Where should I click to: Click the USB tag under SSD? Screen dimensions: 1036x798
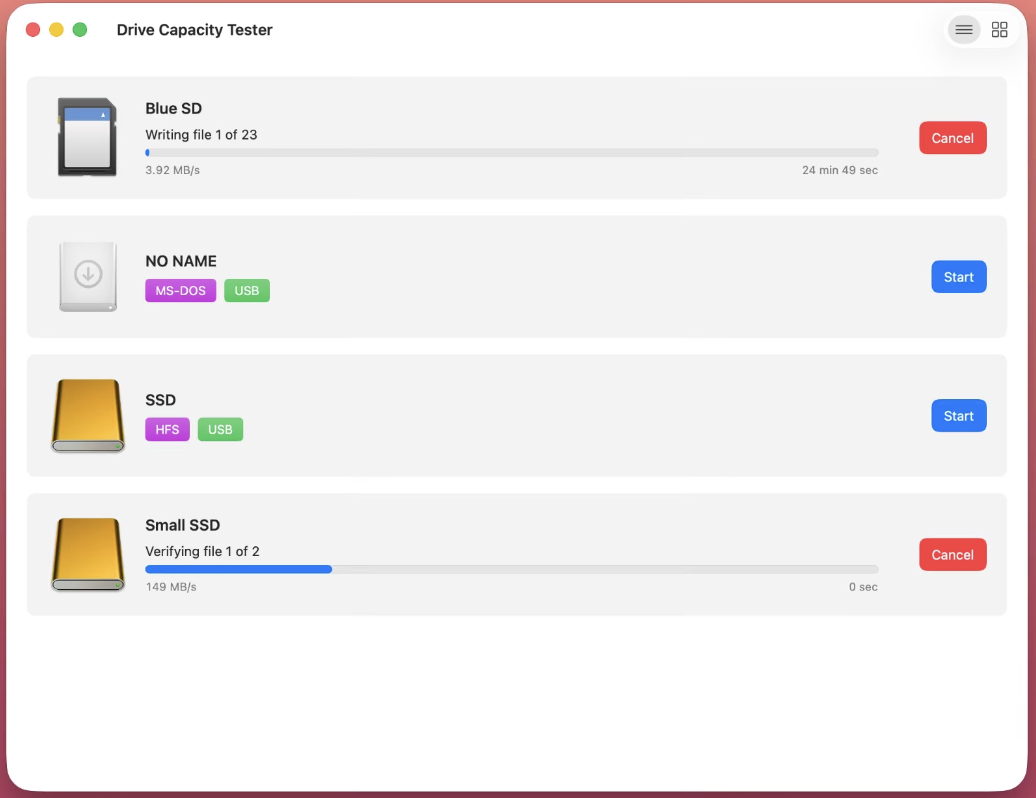(x=220, y=429)
